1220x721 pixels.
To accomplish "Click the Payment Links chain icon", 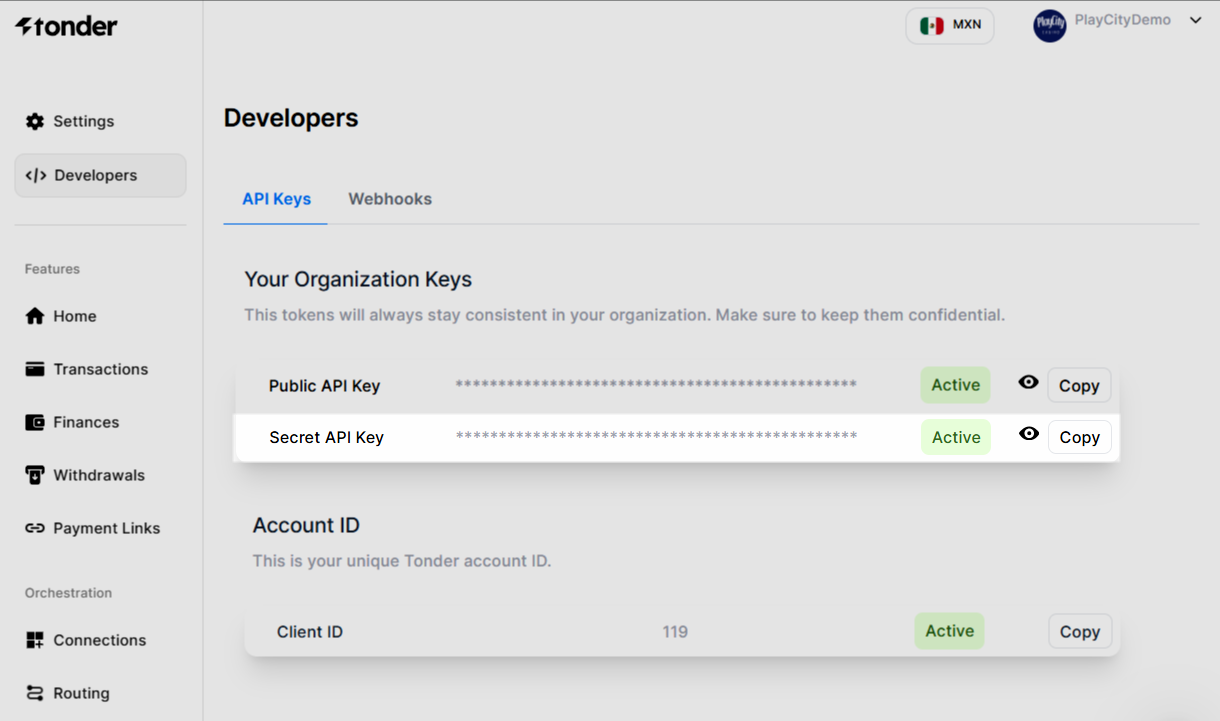I will click(35, 528).
